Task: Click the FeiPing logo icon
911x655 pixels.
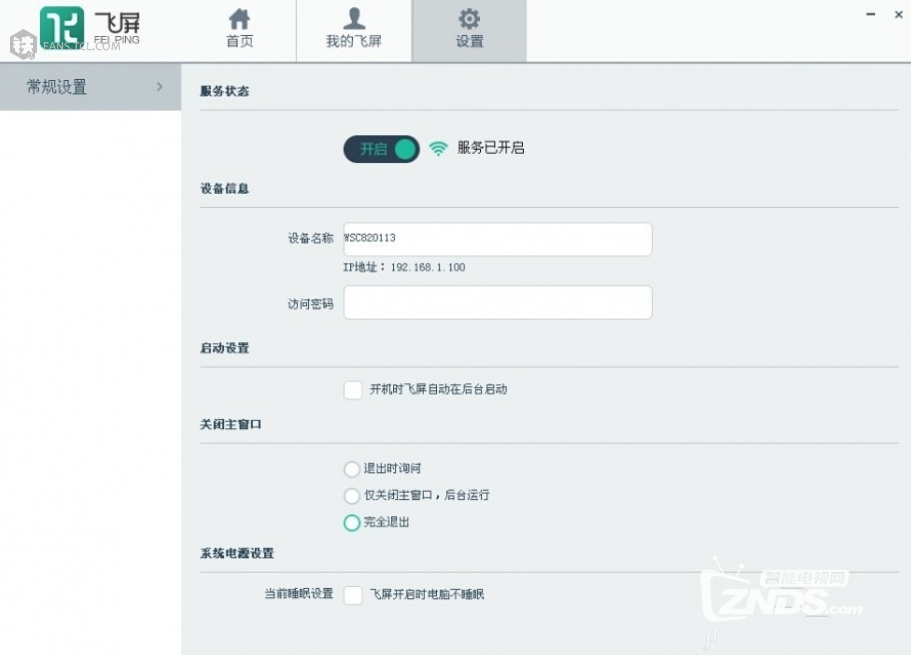Action: click(x=62, y=27)
